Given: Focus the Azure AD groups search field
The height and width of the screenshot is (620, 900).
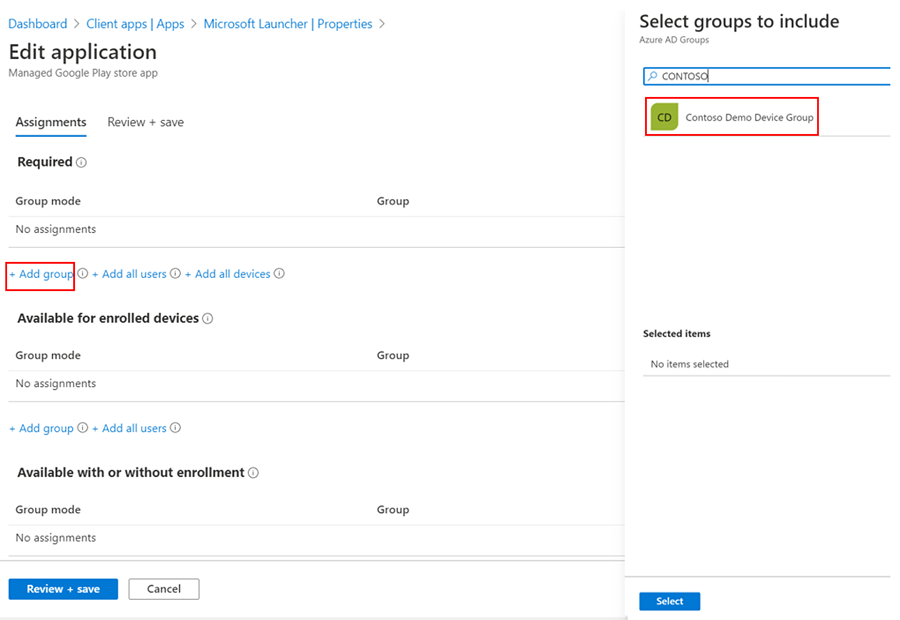Looking at the screenshot, I should pyautogui.click(x=767, y=76).
